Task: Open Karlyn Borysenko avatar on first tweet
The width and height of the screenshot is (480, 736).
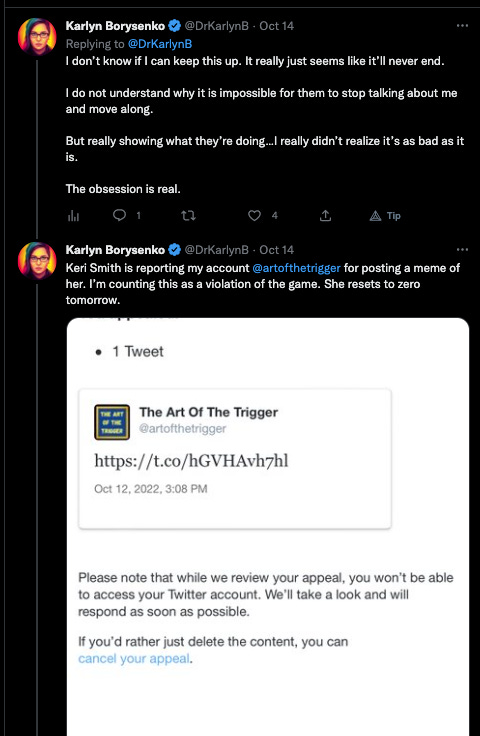Action: pos(37,37)
